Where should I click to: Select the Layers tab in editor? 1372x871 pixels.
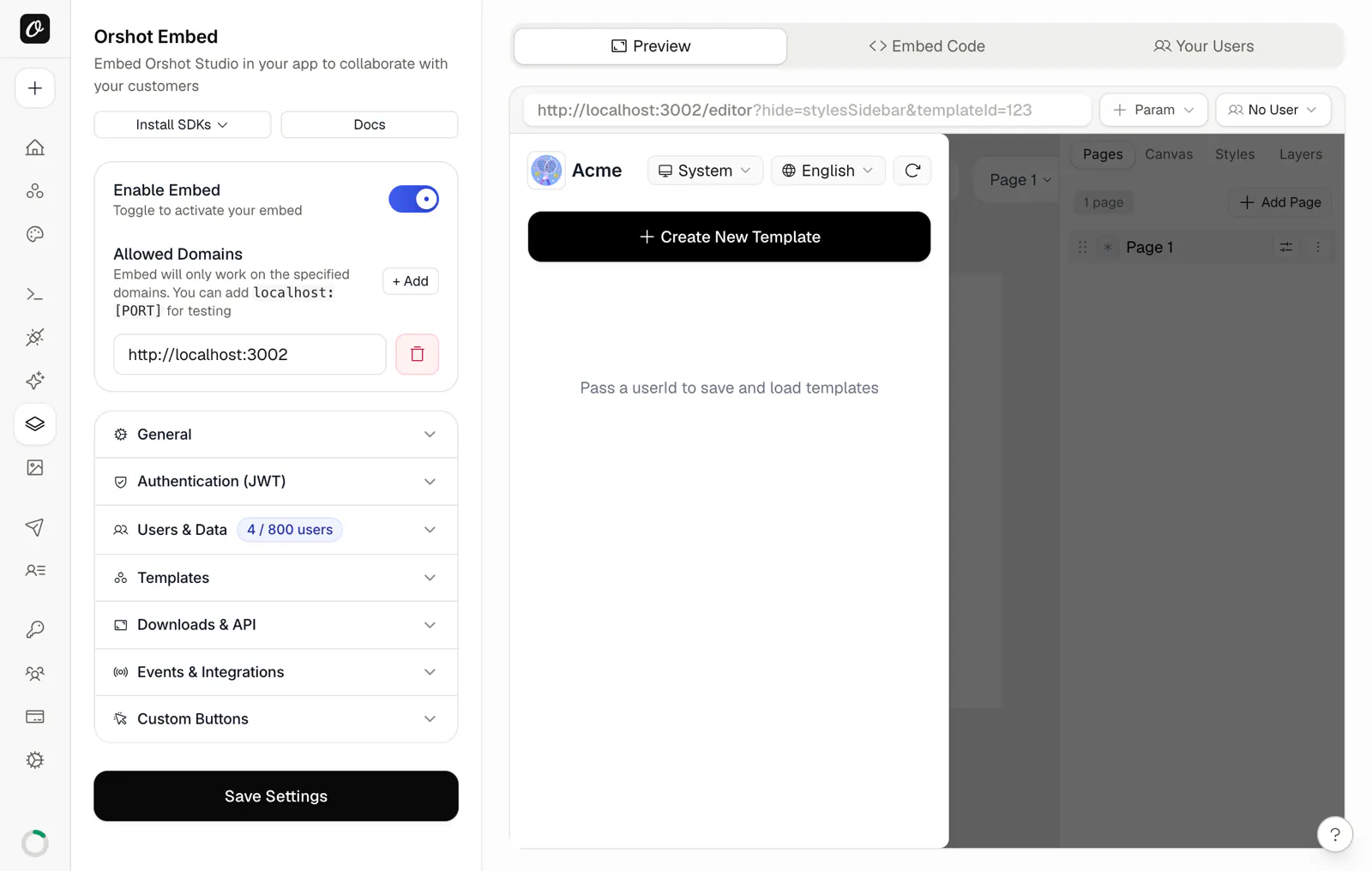tap(1301, 154)
